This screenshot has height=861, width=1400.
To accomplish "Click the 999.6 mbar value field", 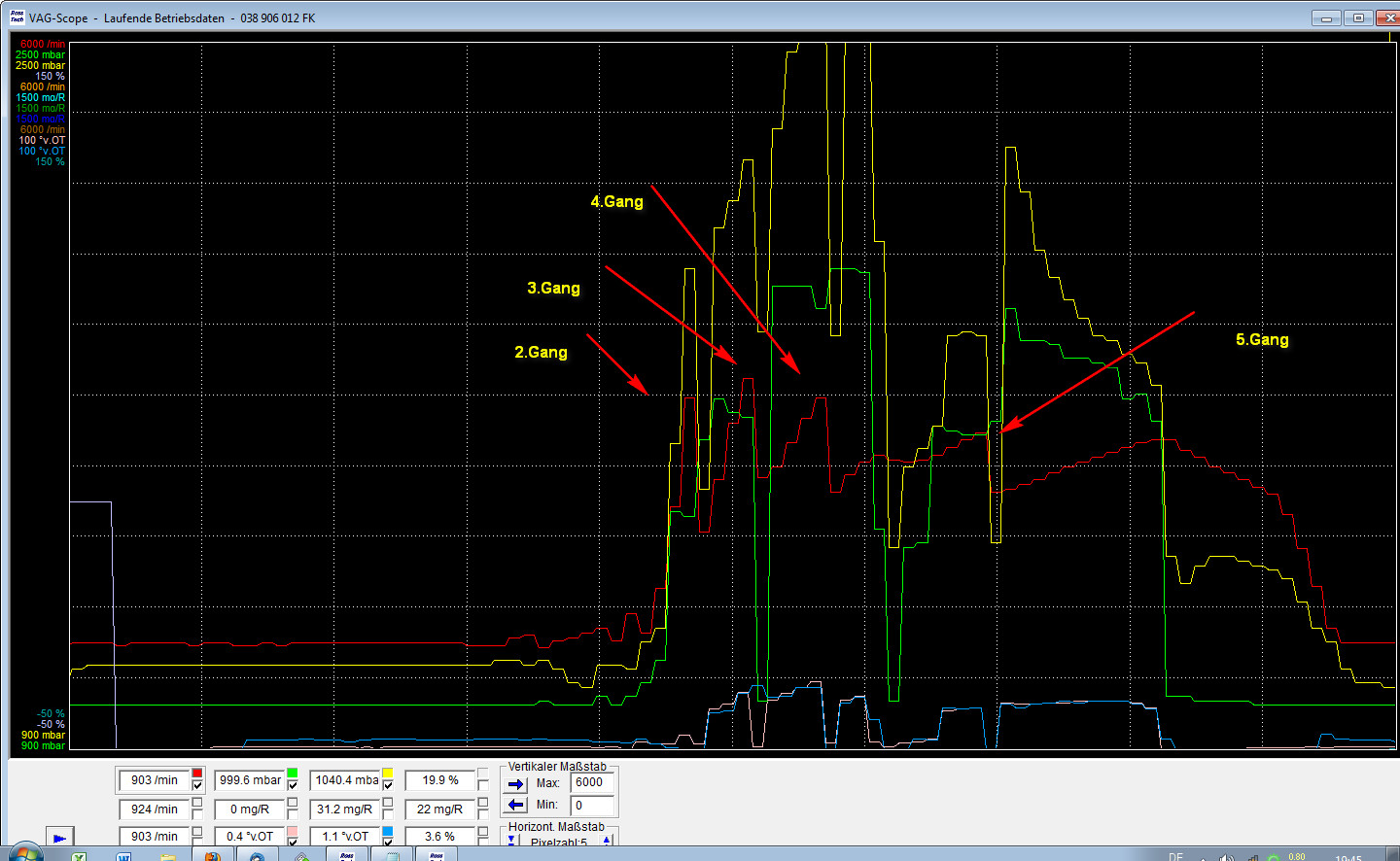I will click(x=249, y=780).
